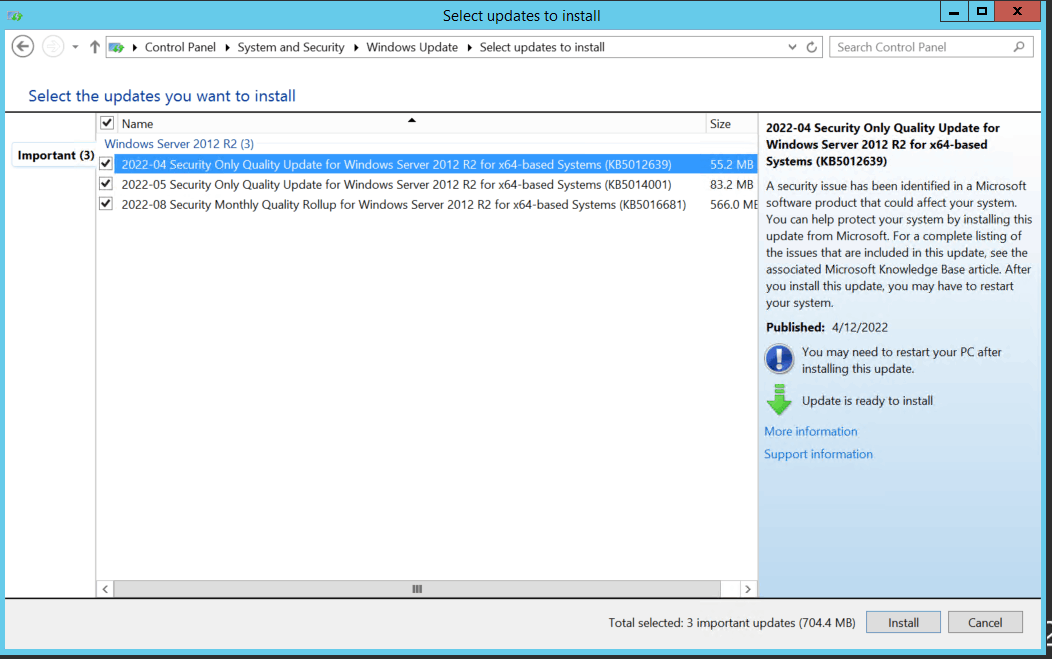Sort by the Name column header

[x=411, y=123]
